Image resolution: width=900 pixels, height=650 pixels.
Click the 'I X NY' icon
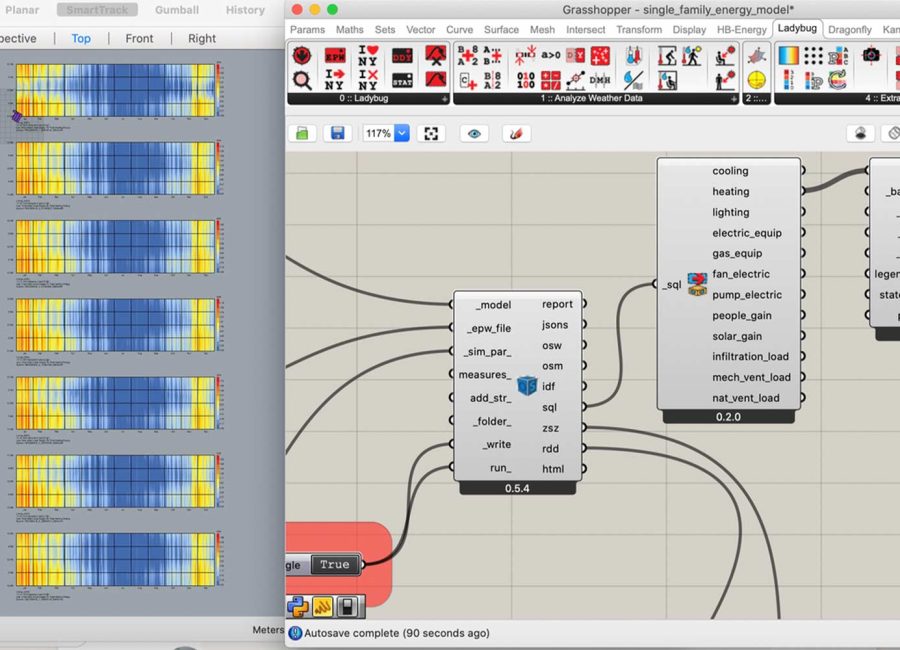[368, 80]
